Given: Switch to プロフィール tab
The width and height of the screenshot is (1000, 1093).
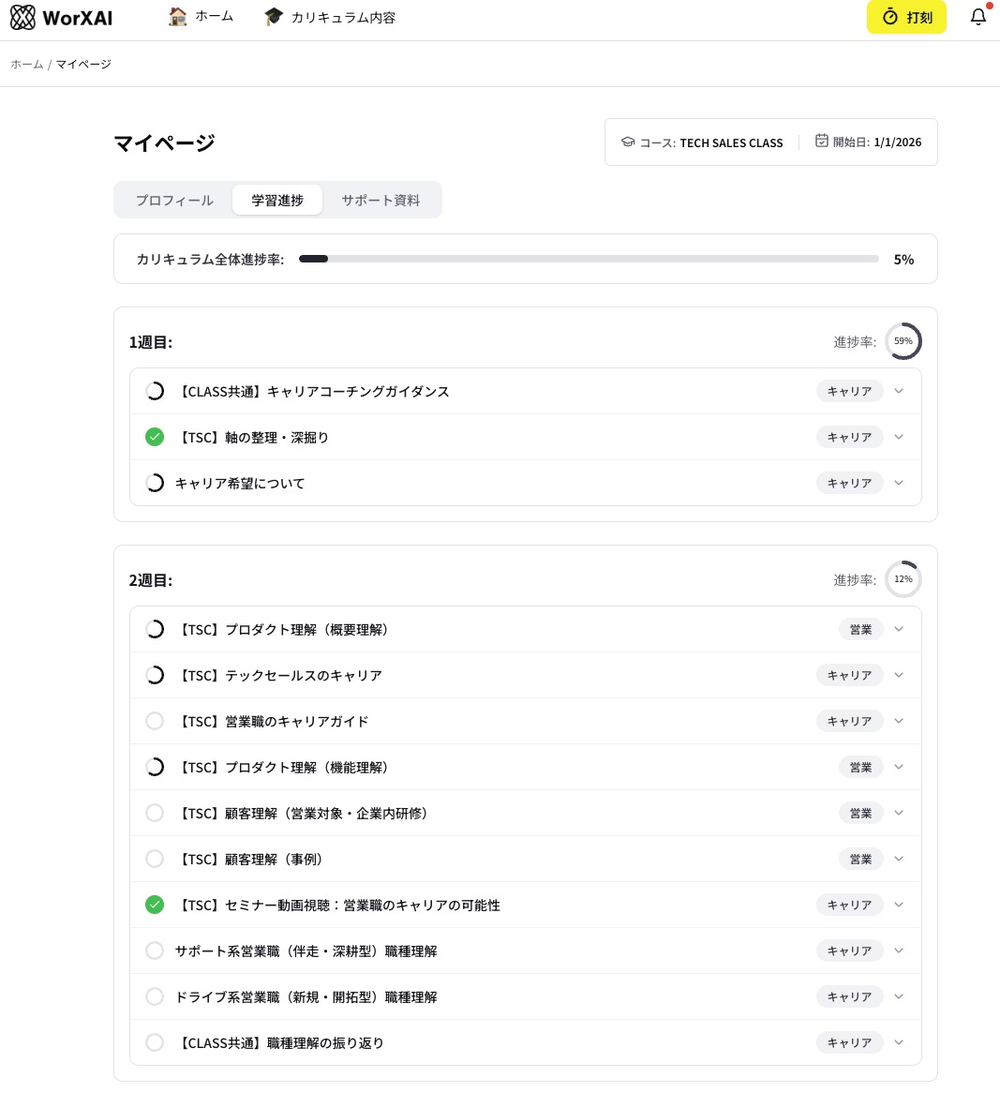Looking at the screenshot, I should pos(174,200).
